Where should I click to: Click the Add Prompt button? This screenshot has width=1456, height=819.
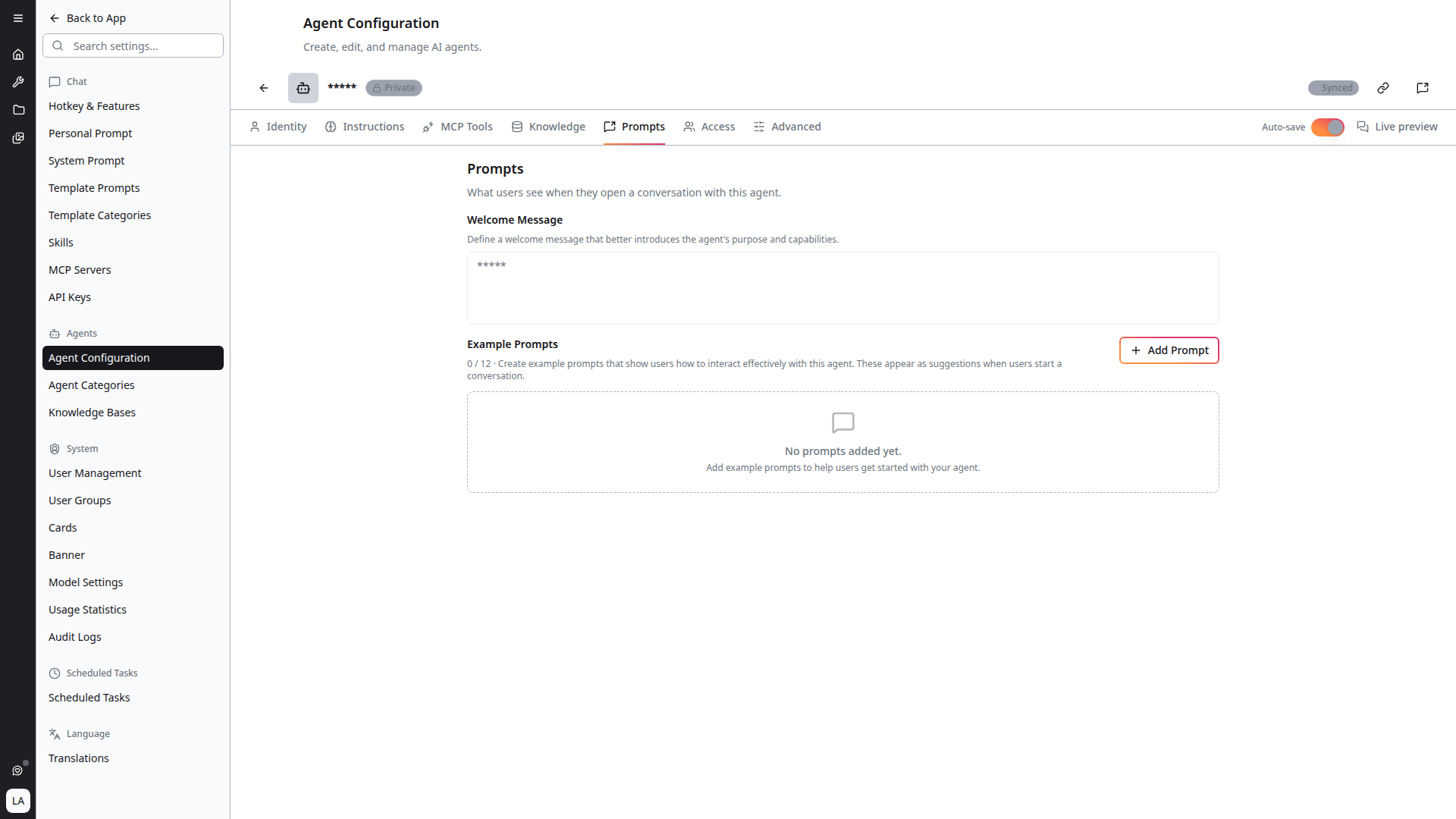[1169, 350]
